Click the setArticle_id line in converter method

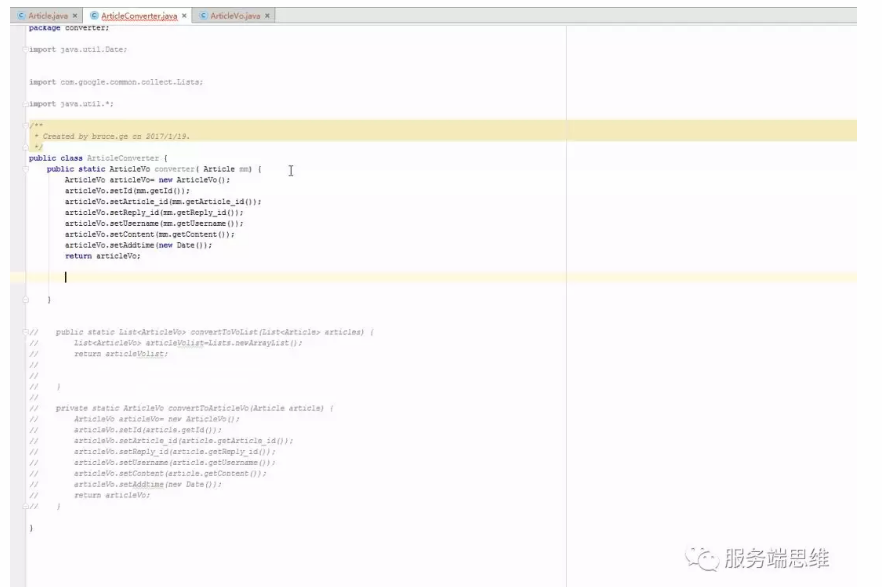click(x=163, y=201)
